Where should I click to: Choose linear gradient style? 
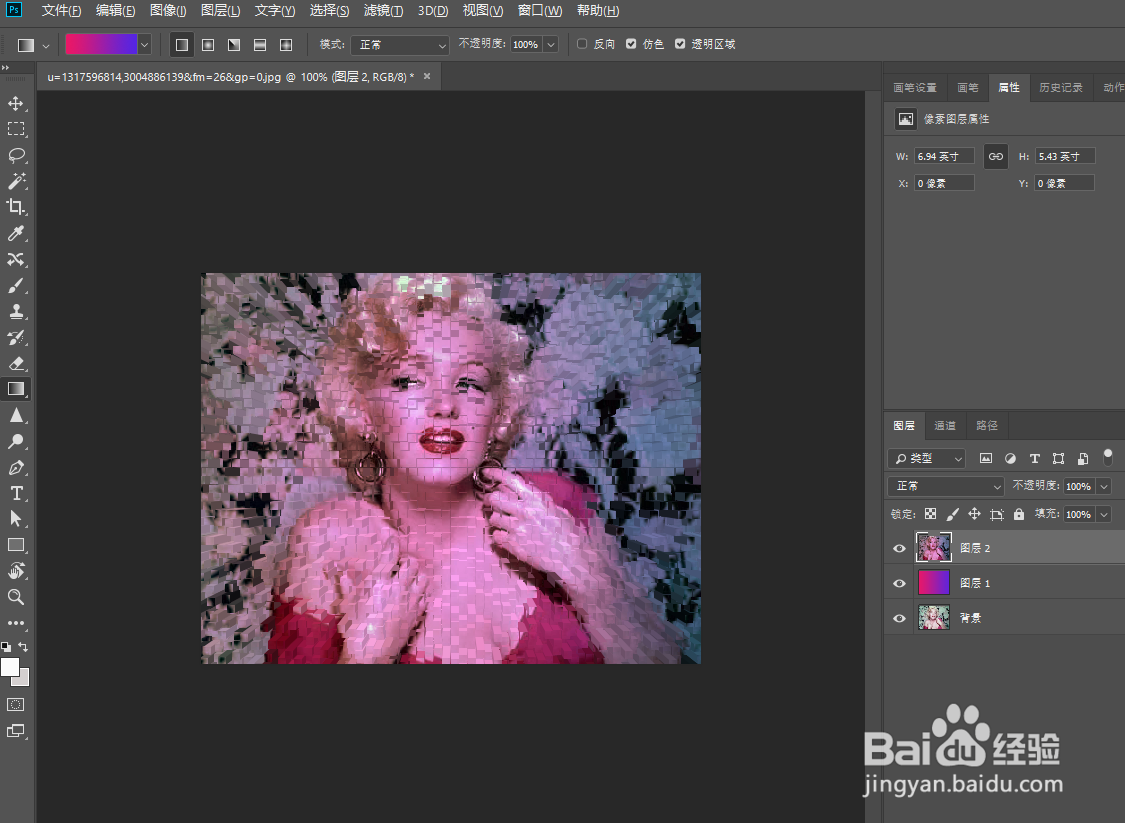(182, 44)
